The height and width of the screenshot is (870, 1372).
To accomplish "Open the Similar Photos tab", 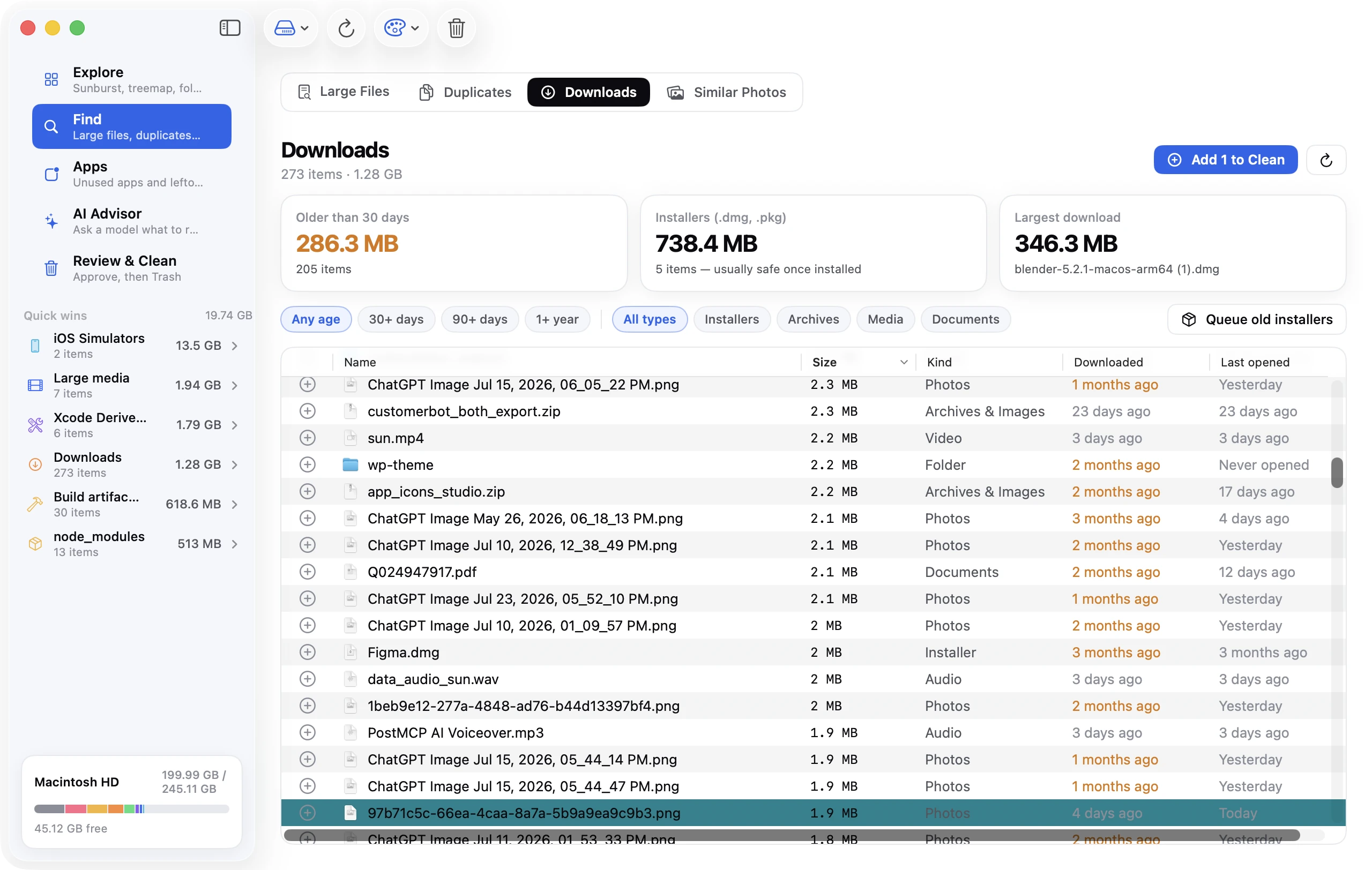I will pyautogui.click(x=726, y=92).
